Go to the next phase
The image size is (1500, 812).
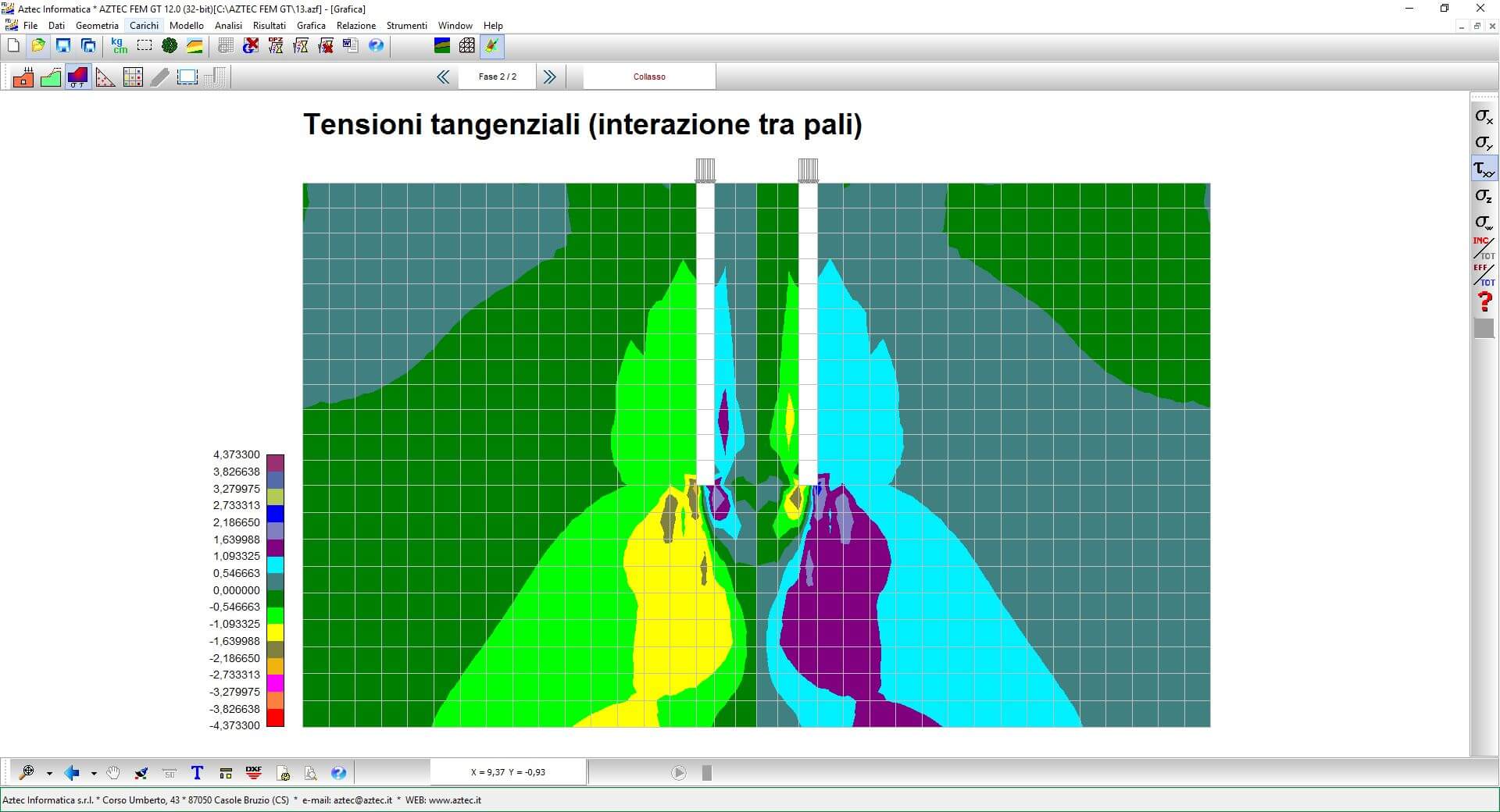[549, 77]
